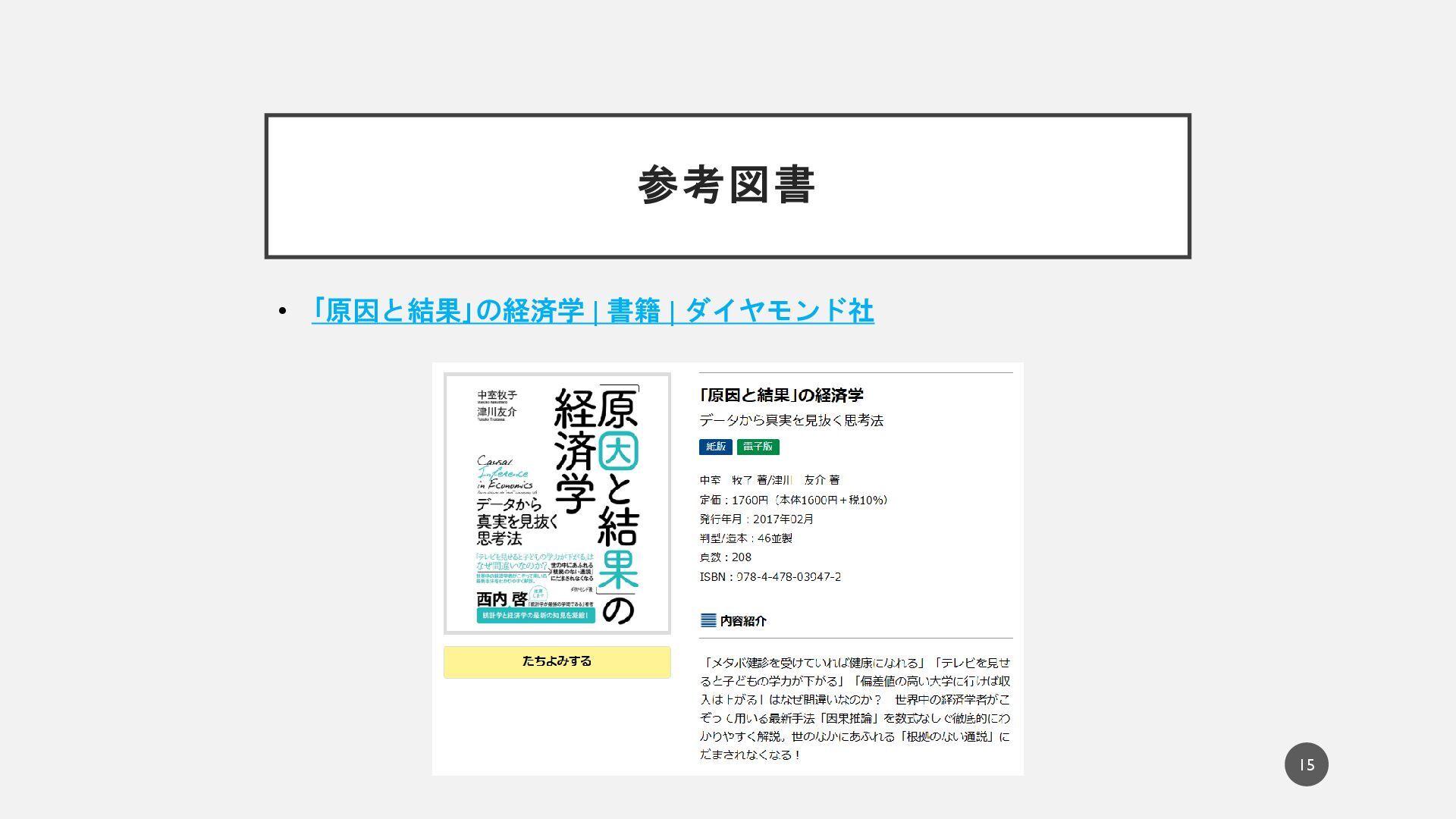This screenshot has width=1456, height=819.
Task: Click the bullet point before the link
Action: [x=283, y=311]
